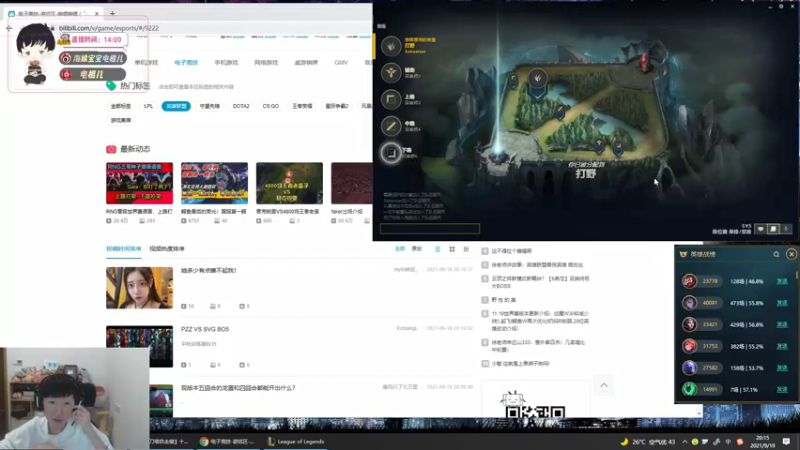The height and width of the screenshot is (450, 800).
Task: Select the top lane (上路) role icon
Action: [391, 99]
